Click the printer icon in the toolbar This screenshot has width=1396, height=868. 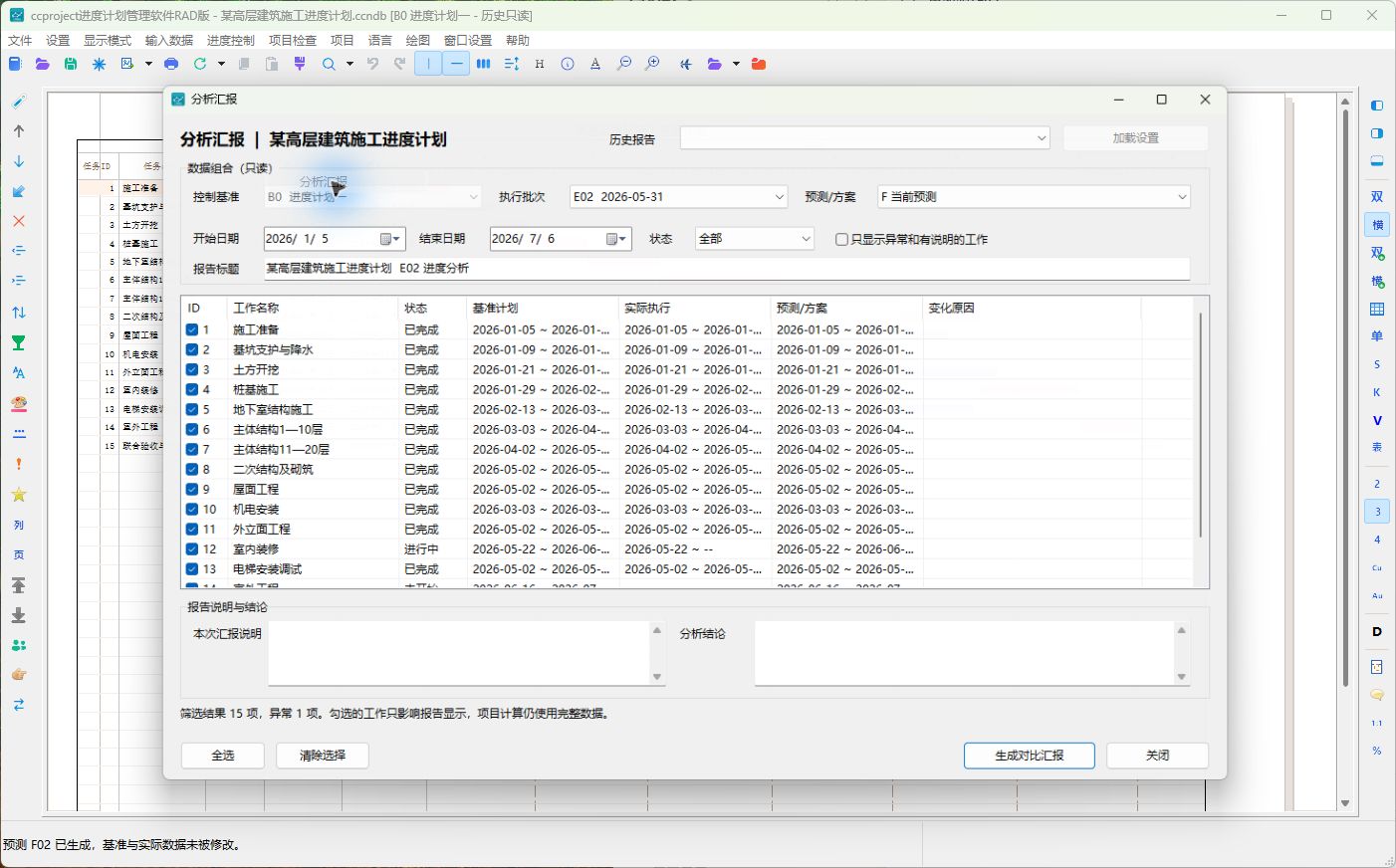[171, 64]
